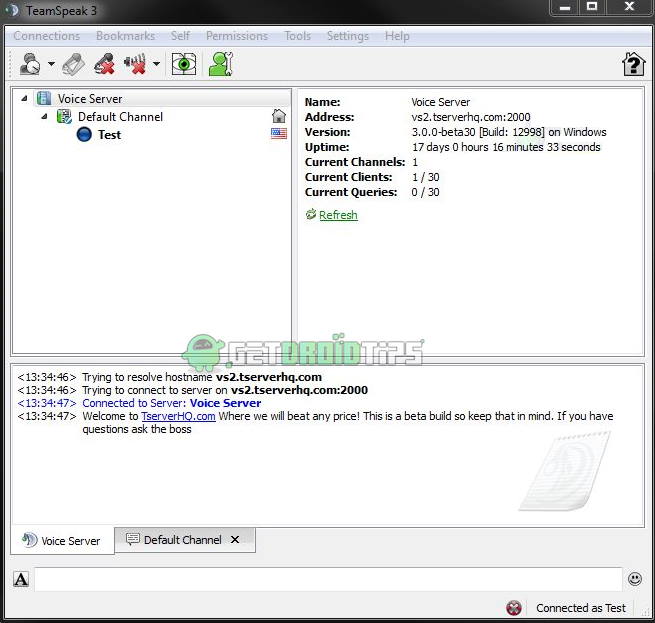Viewport: 655px width, 623px height.
Task: Collapse the Voice Server tree node
Action: [x=24, y=99]
